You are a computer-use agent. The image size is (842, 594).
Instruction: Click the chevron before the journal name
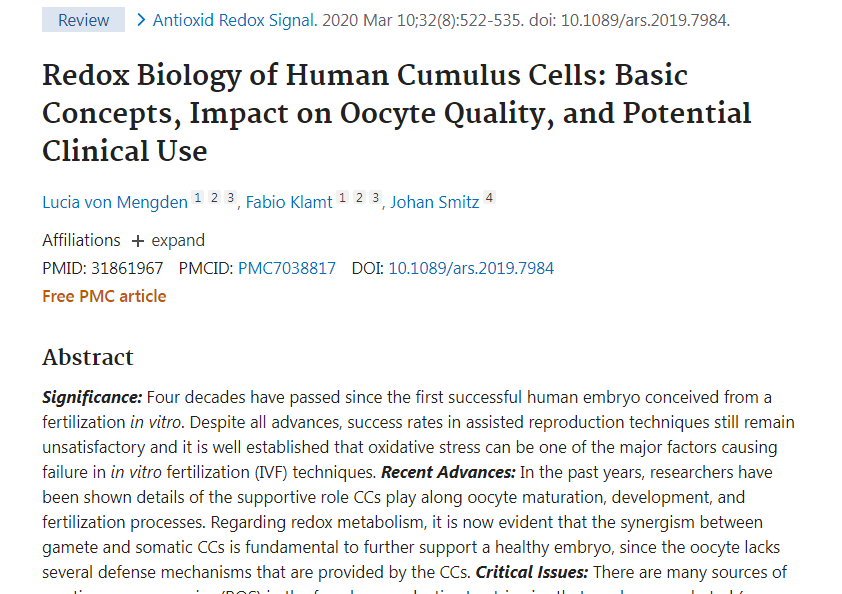pyautogui.click(x=141, y=20)
